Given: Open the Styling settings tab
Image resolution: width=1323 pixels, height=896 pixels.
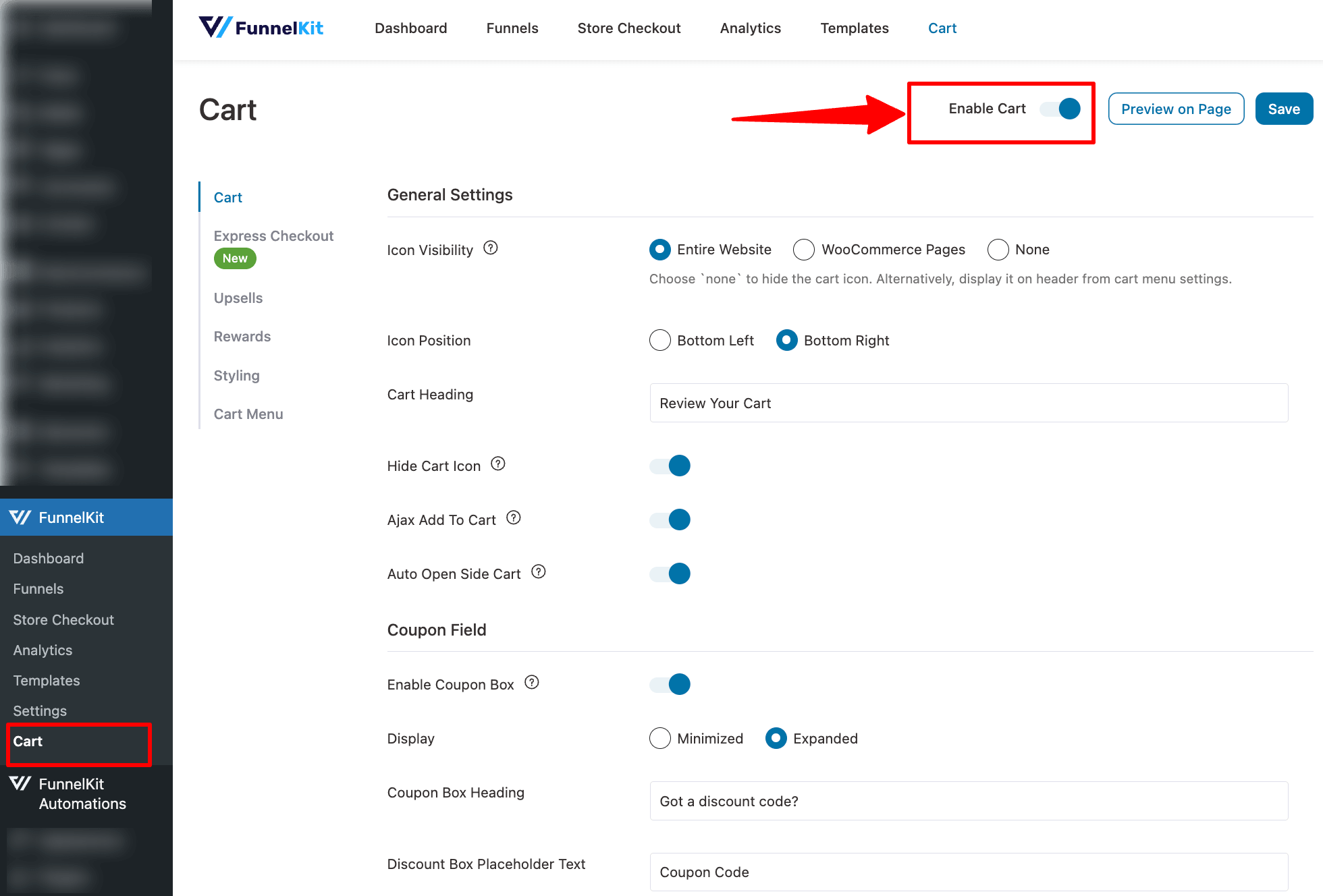Looking at the screenshot, I should click(237, 376).
